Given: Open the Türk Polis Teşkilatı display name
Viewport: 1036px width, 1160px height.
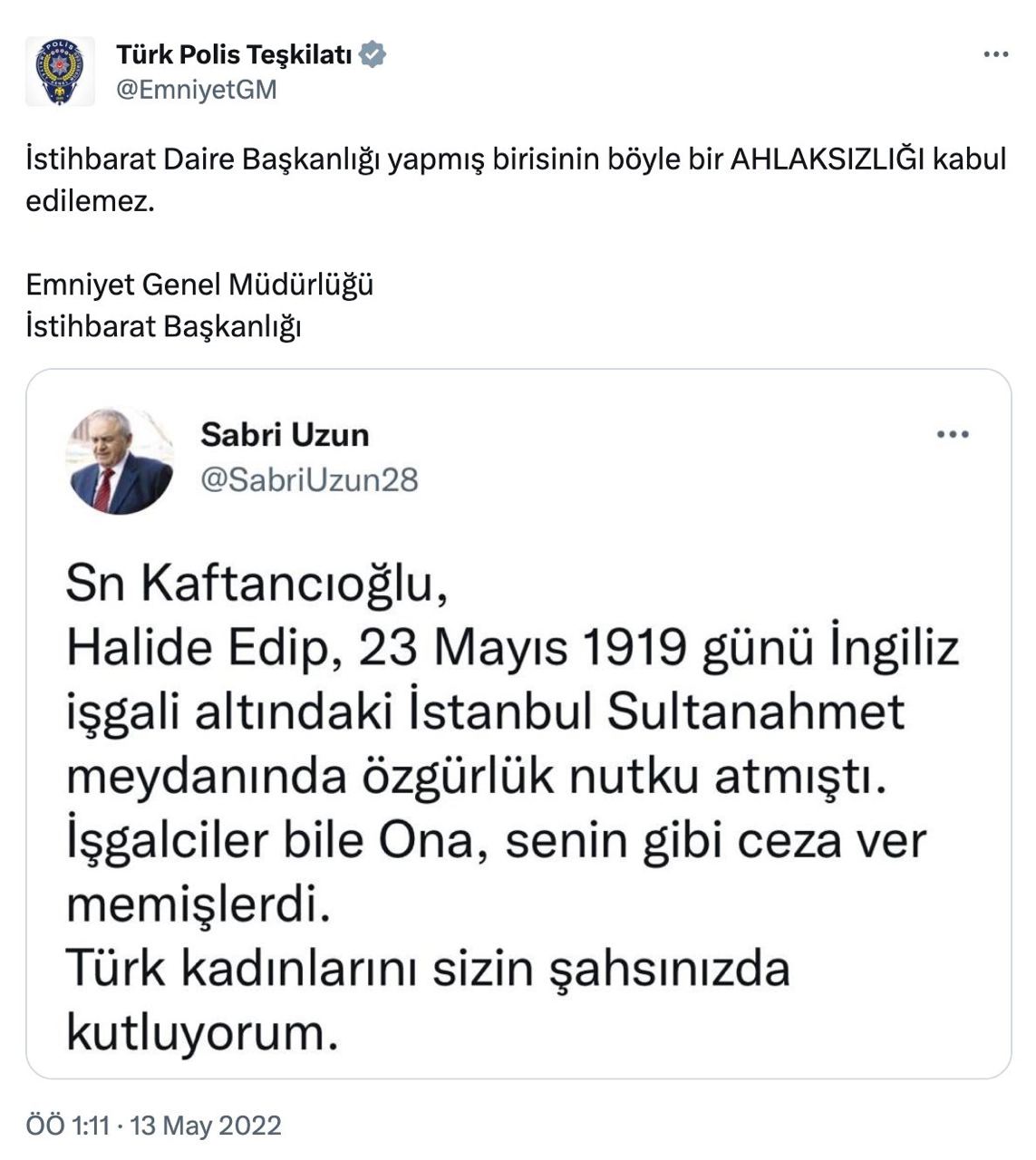Looking at the screenshot, I should click(x=234, y=54).
